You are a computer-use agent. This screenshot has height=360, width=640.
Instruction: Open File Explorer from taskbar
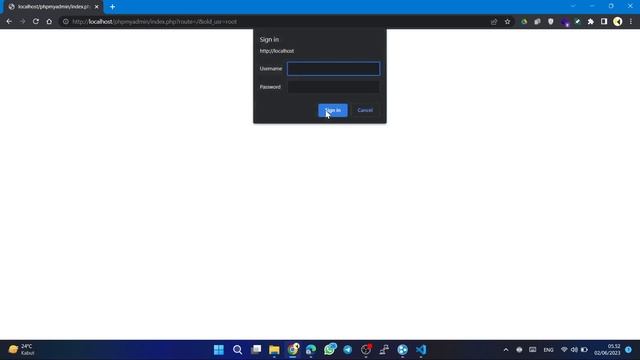click(274, 350)
